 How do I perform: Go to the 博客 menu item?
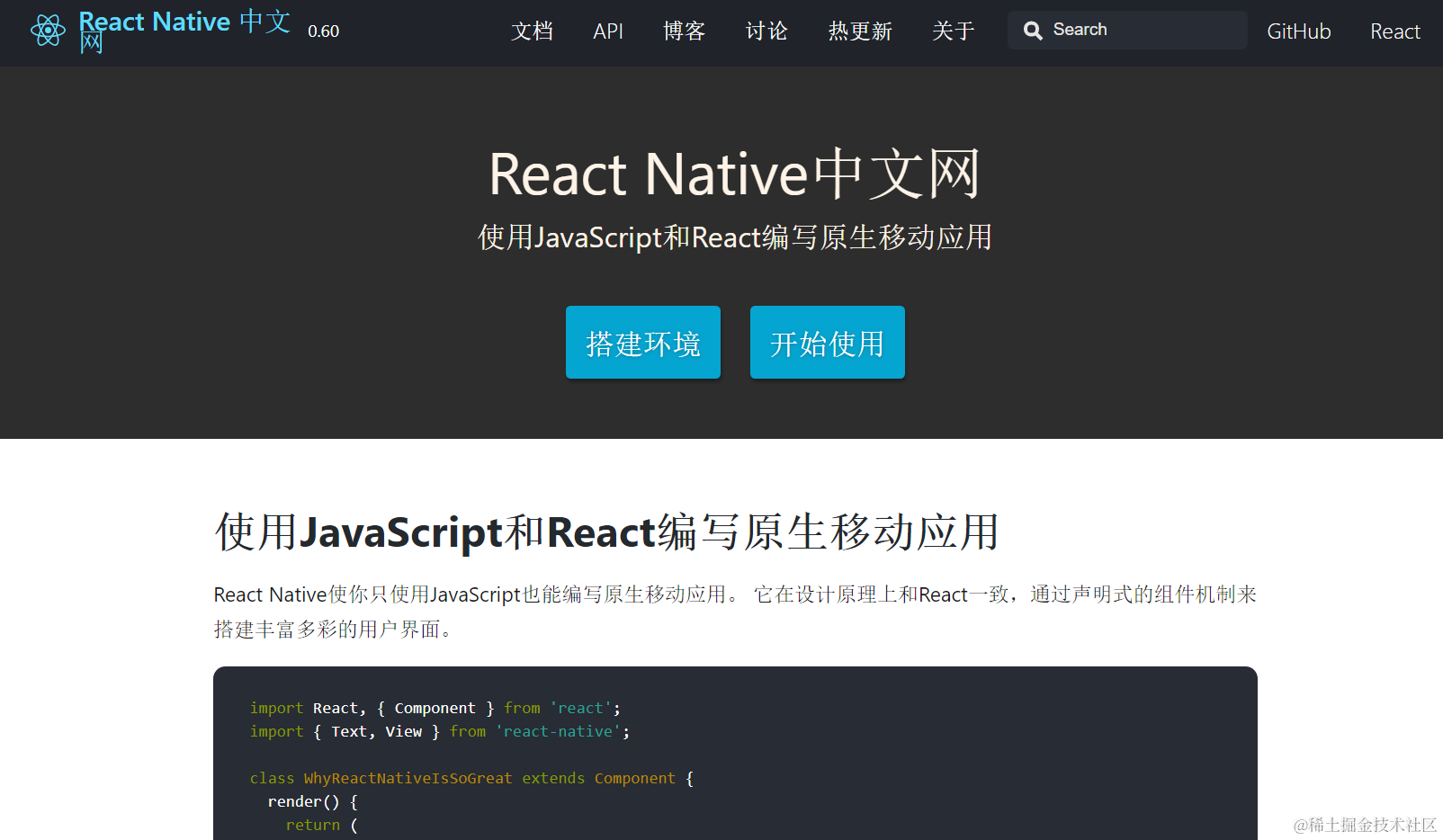pyautogui.click(x=684, y=31)
